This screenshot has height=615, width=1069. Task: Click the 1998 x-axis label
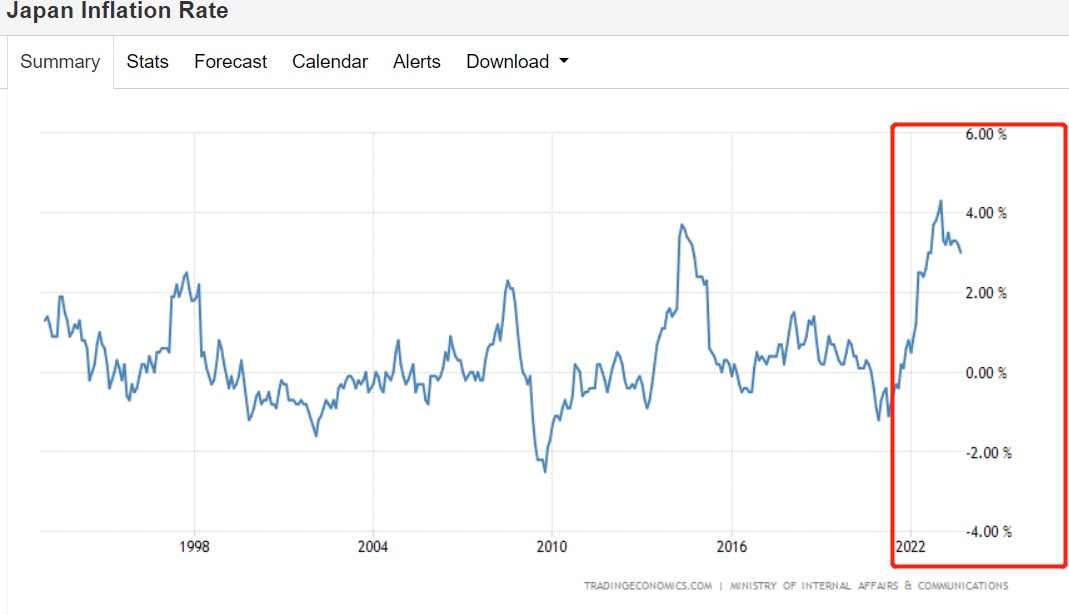(194, 547)
